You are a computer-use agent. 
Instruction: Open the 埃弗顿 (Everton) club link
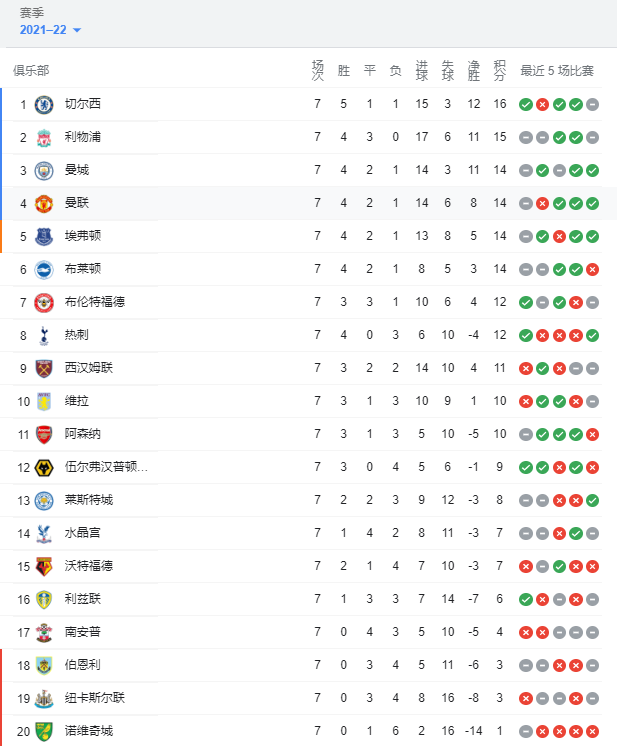pos(83,236)
